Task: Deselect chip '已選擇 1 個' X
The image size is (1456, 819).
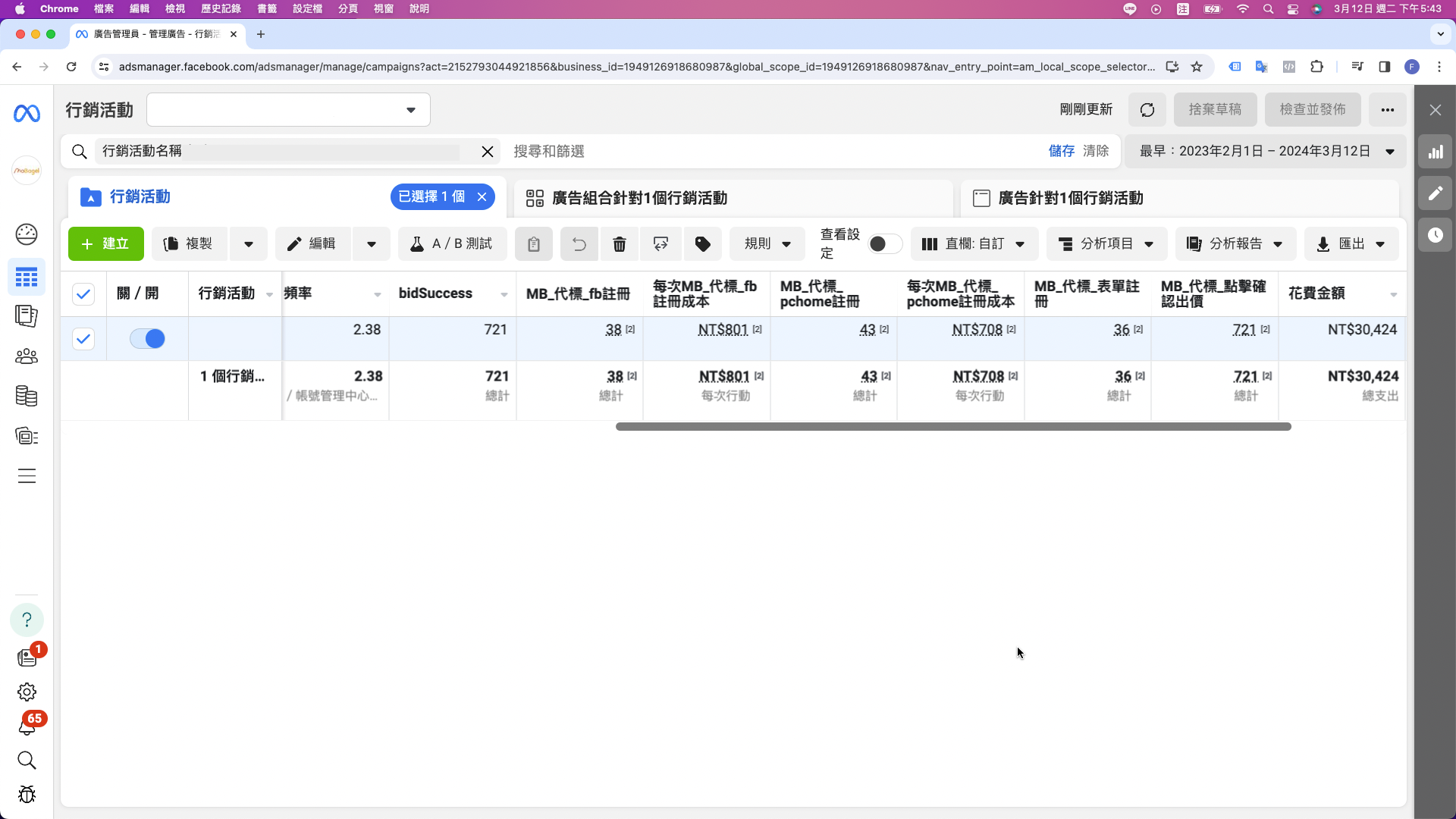Action: (x=482, y=197)
